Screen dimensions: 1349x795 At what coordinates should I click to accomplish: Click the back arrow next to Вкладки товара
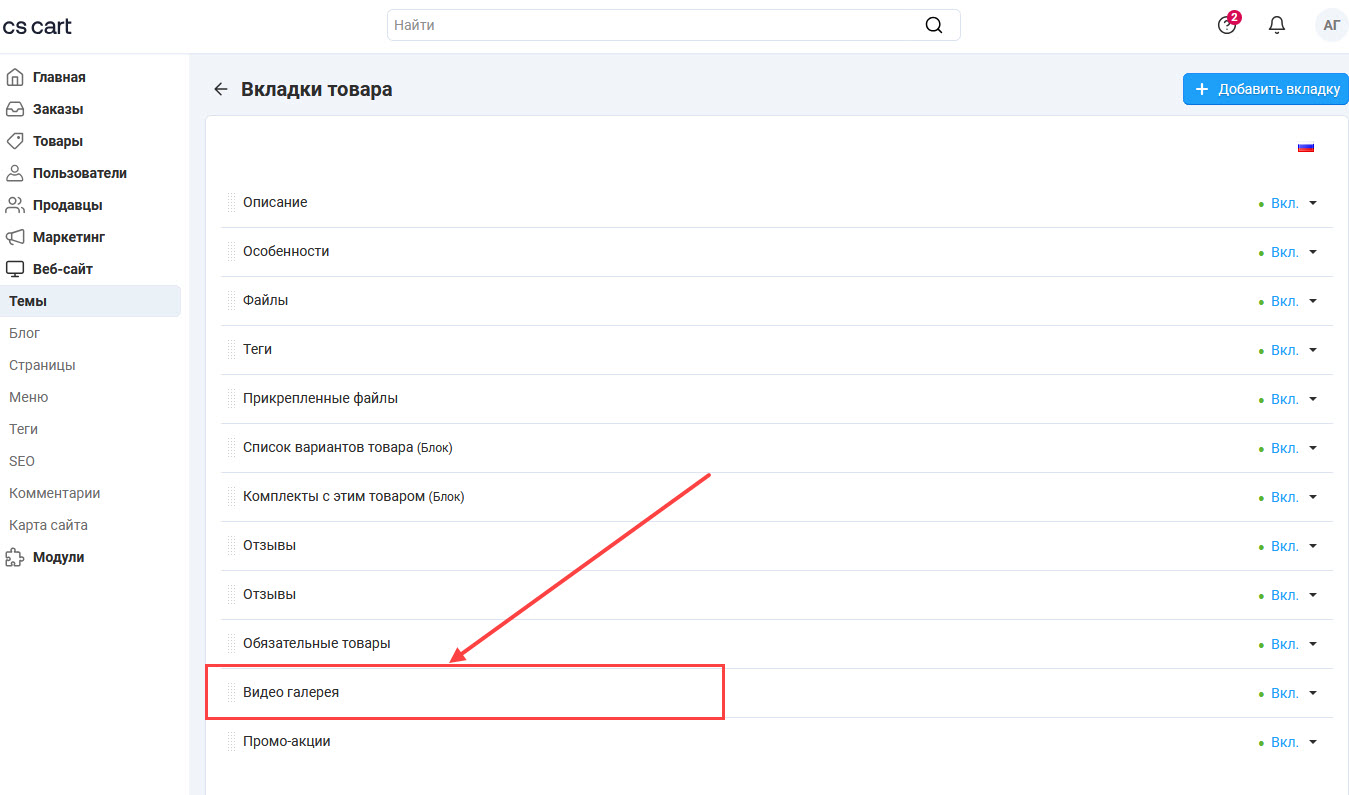[221, 90]
